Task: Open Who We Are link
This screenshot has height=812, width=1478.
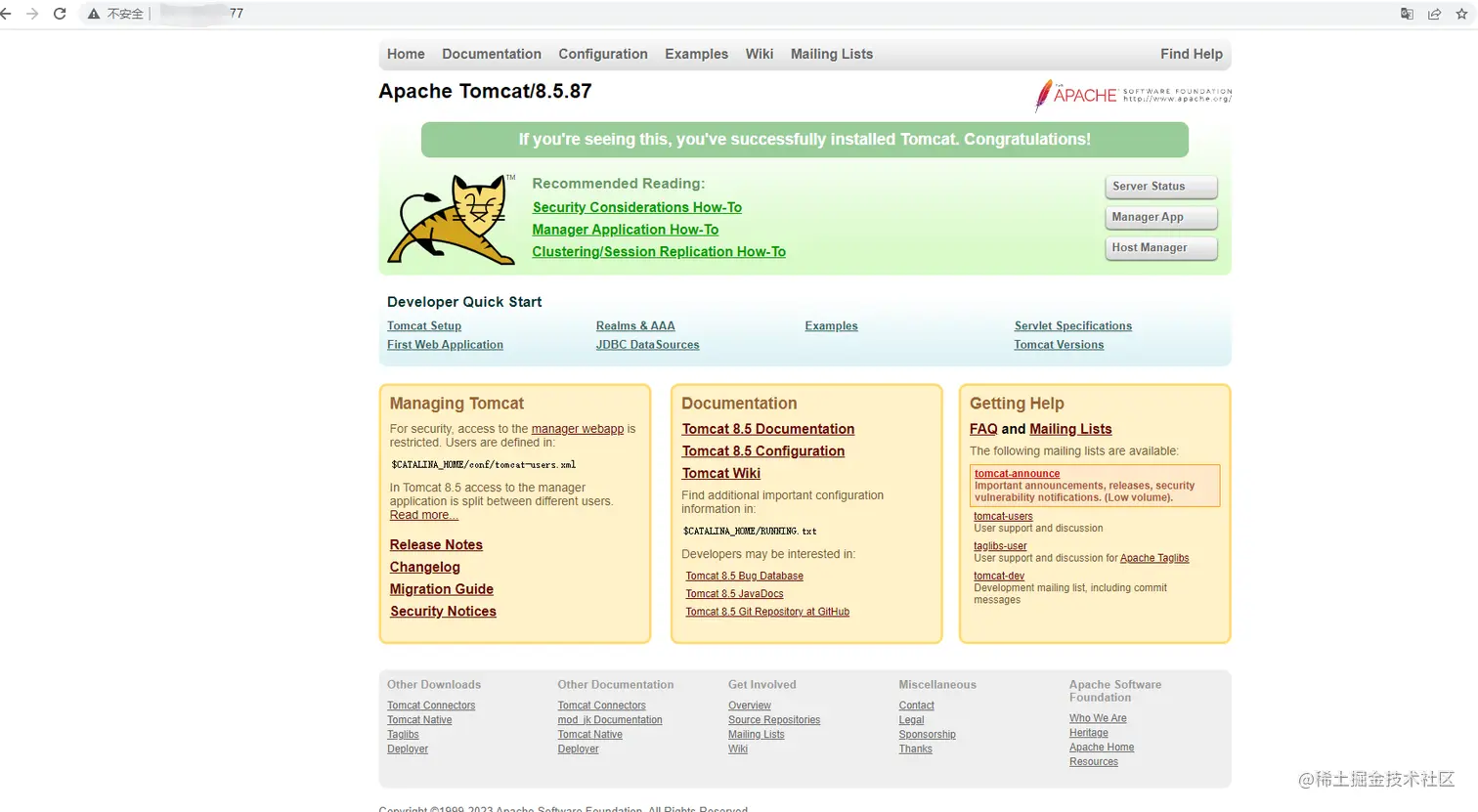Action: [x=1098, y=718]
